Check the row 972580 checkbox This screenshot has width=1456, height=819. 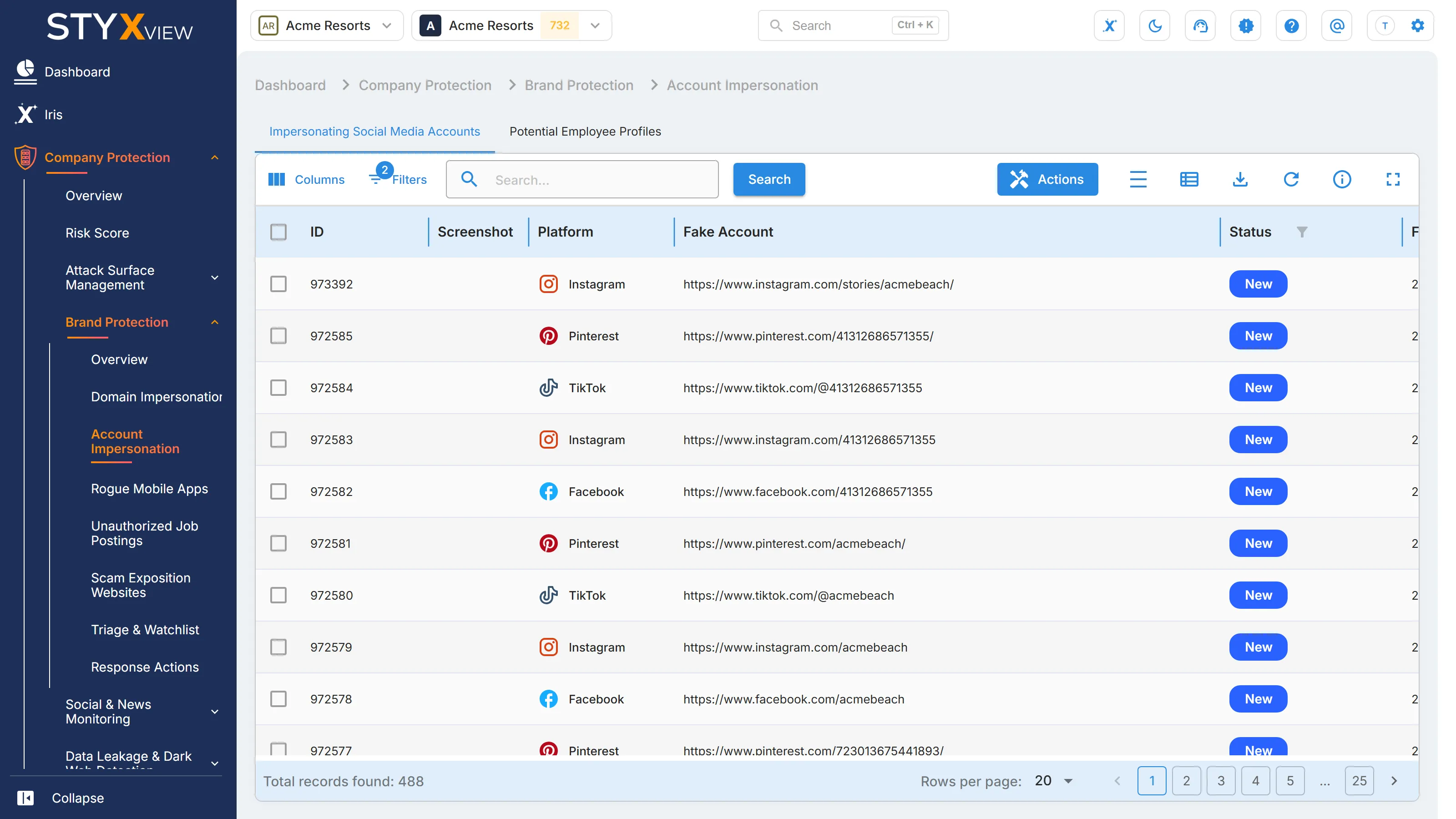278,595
